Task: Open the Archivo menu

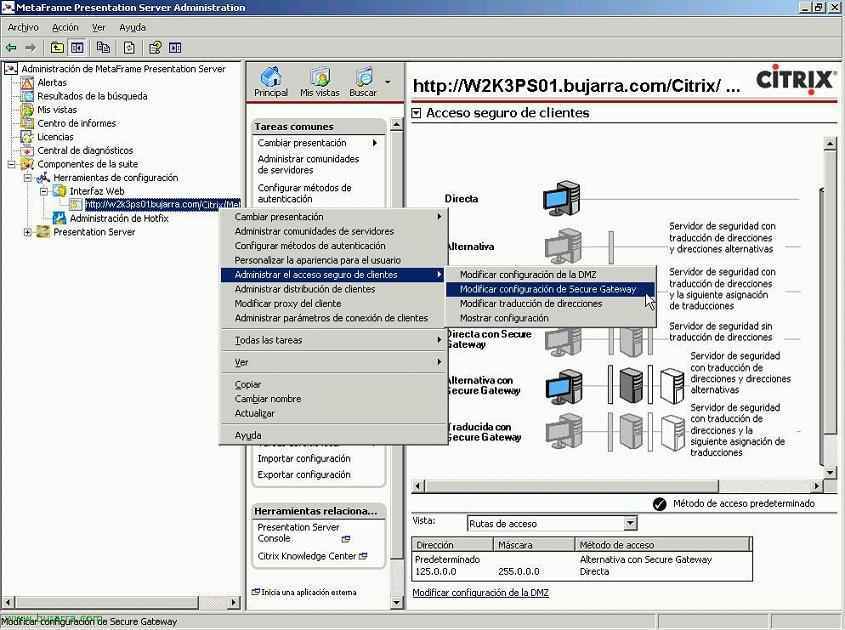Action: point(23,27)
